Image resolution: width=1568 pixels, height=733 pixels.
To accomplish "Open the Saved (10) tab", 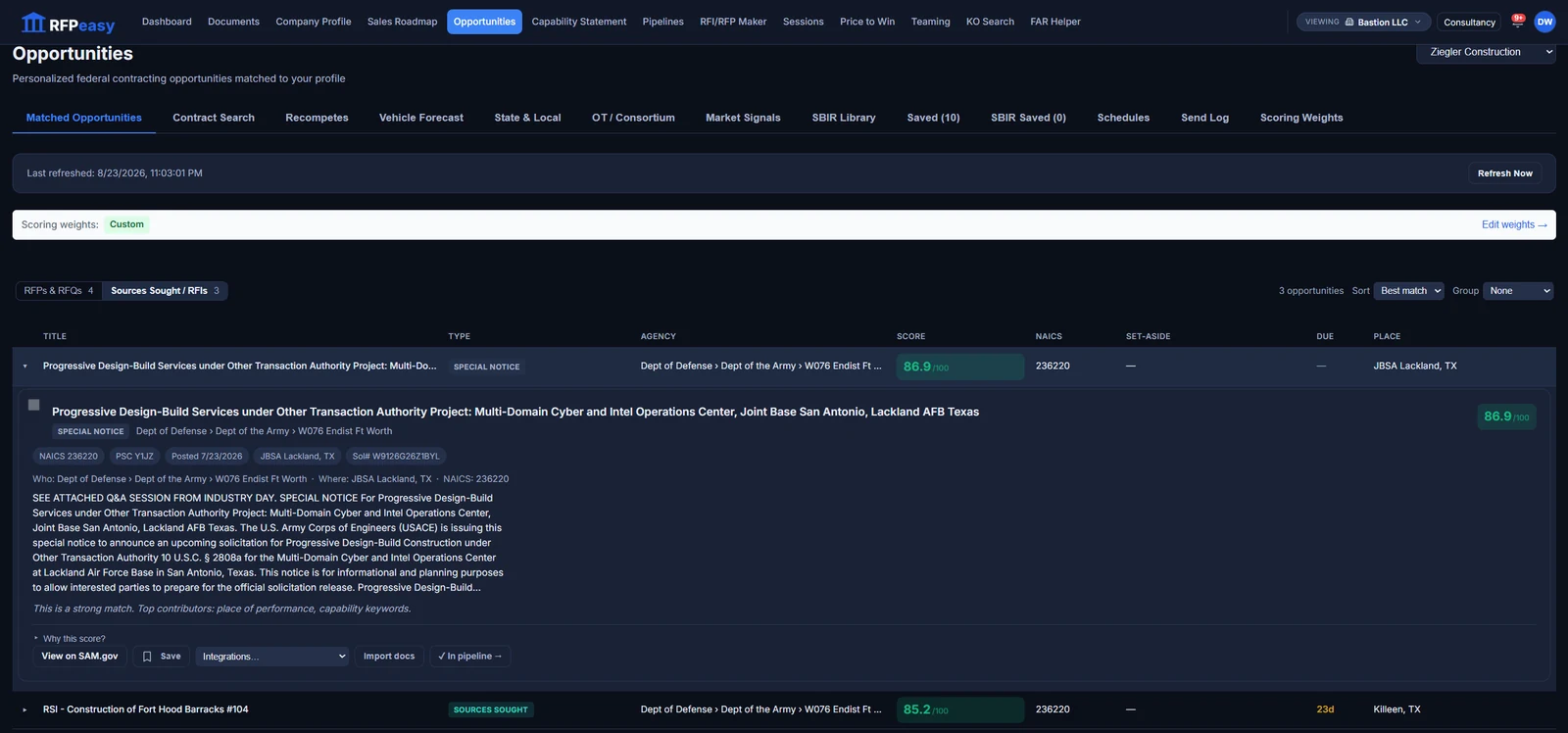I will tap(933, 118).
